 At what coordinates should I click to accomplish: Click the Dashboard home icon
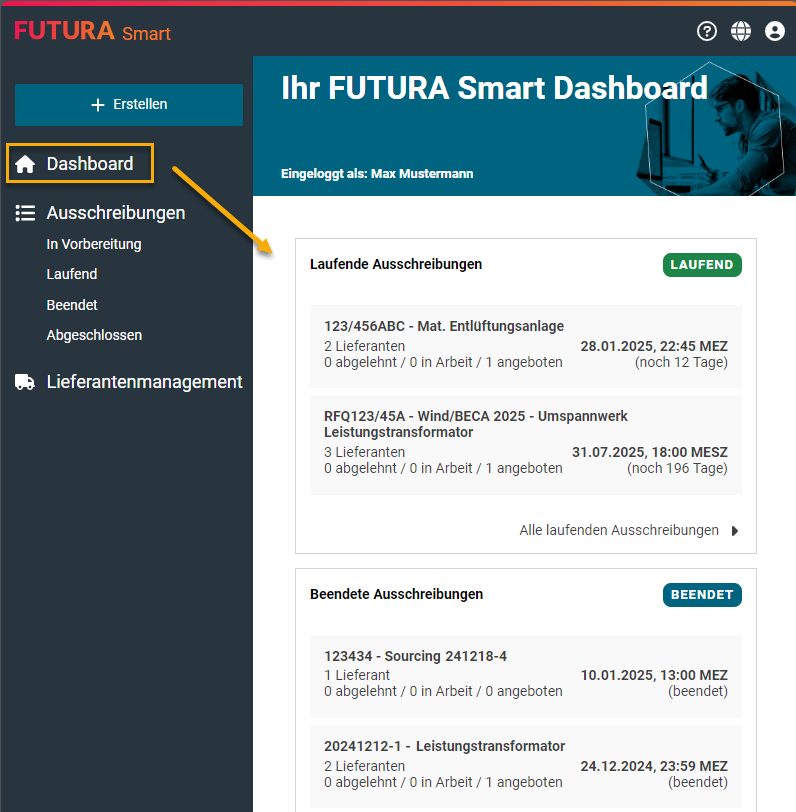pyautogui.click(x=25, y=164)
